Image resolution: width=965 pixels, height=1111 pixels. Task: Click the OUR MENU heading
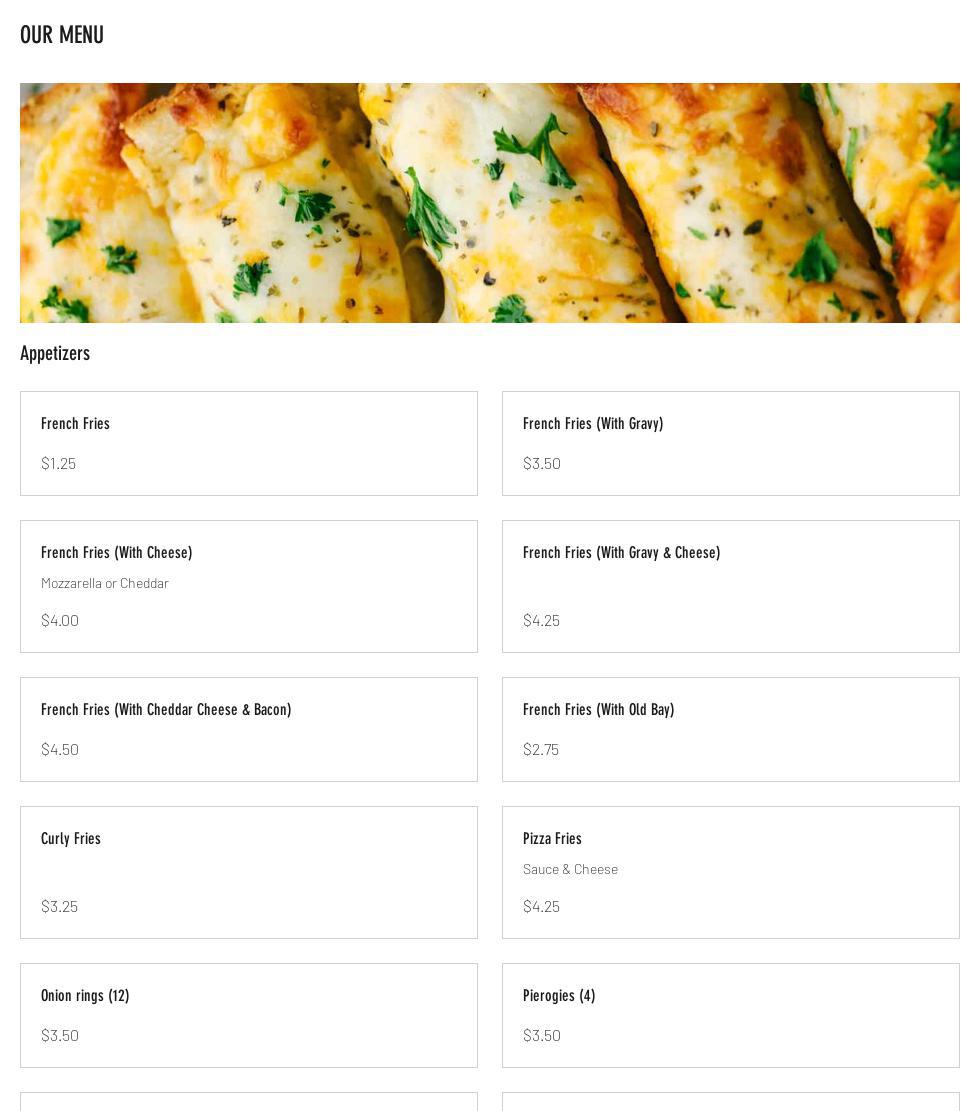62,35
